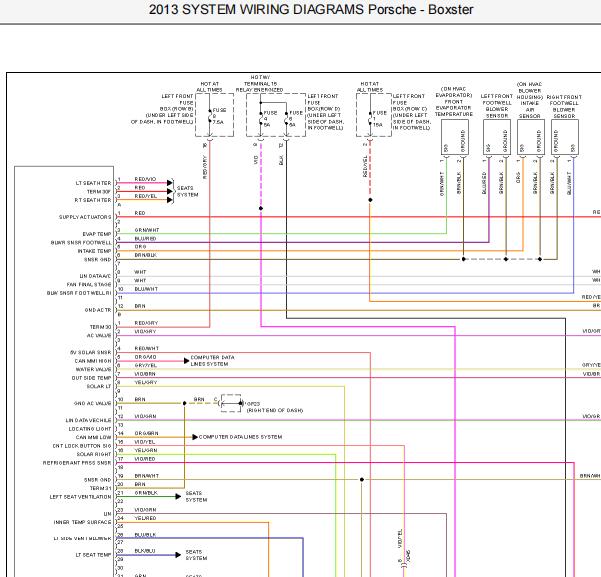Click the TERM 31 pin label

(100, 488)
